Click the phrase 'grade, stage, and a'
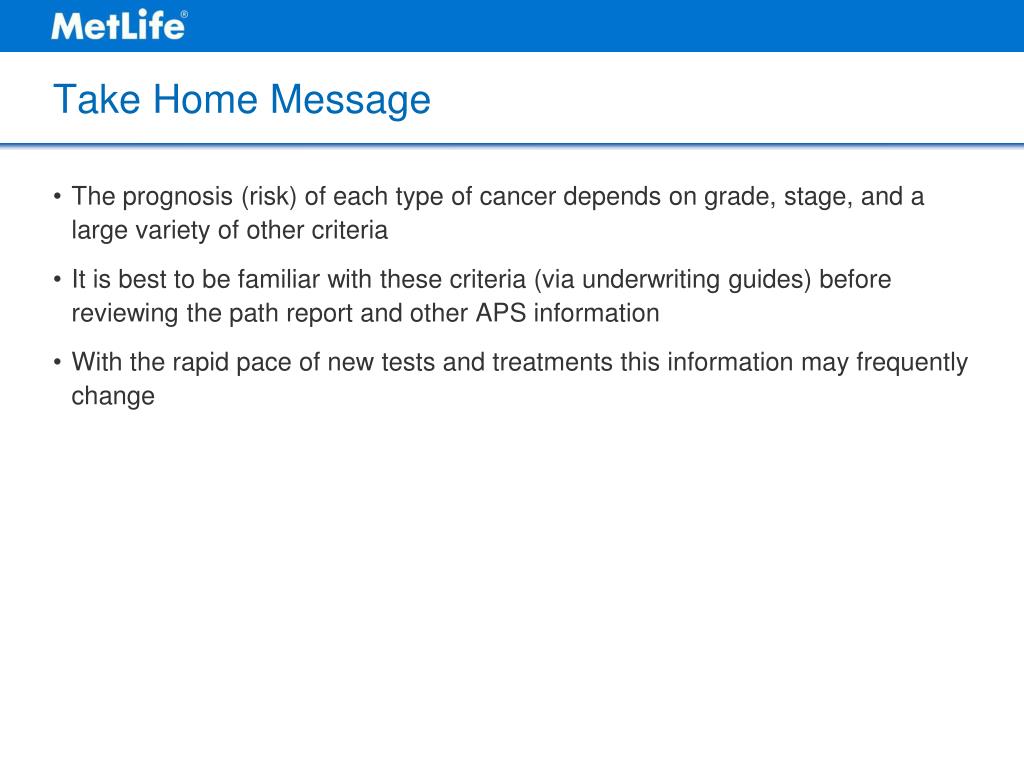This screenshot has width=1024, height=768. [x=814, y=197]
